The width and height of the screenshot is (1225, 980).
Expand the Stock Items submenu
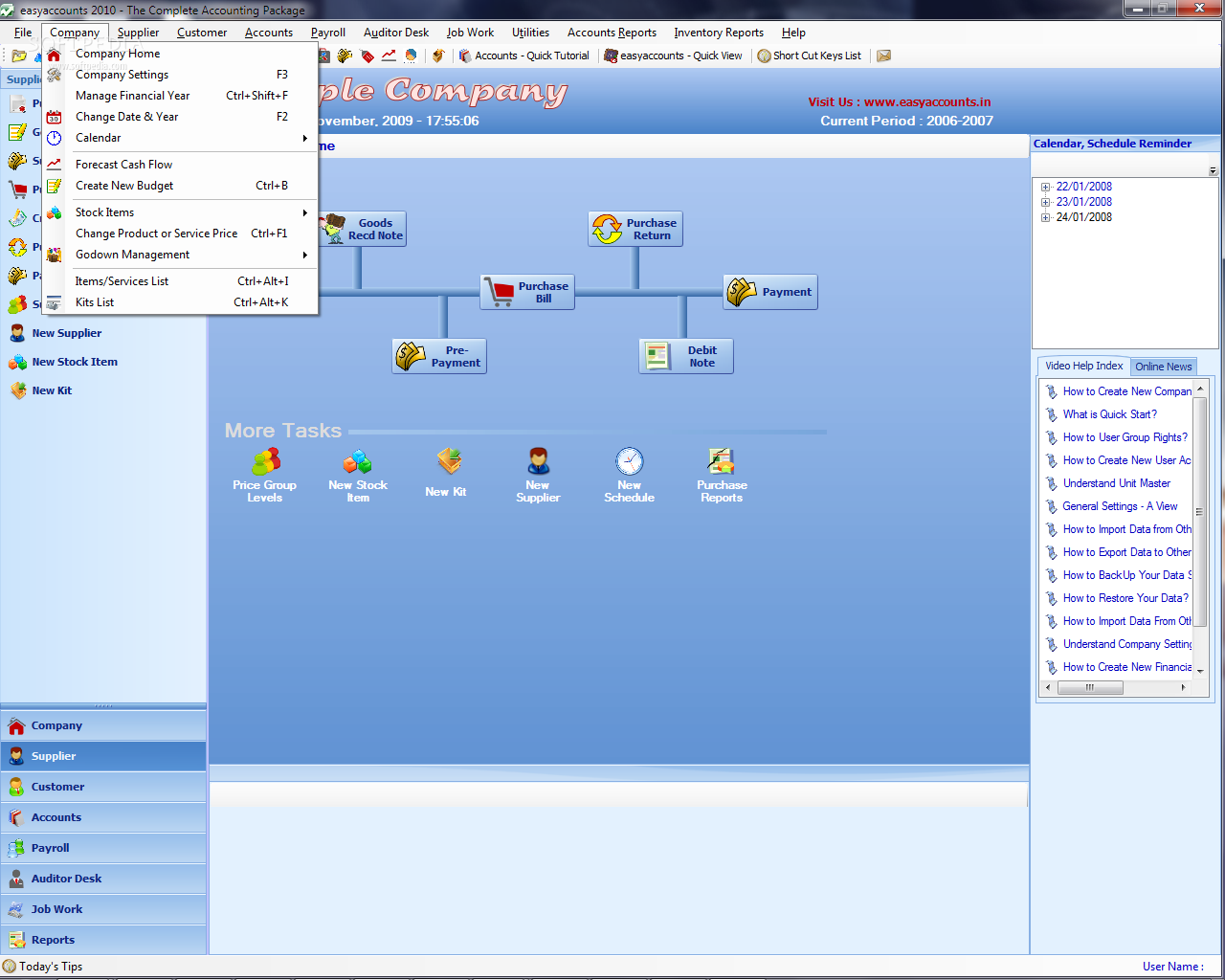[180, 212]
